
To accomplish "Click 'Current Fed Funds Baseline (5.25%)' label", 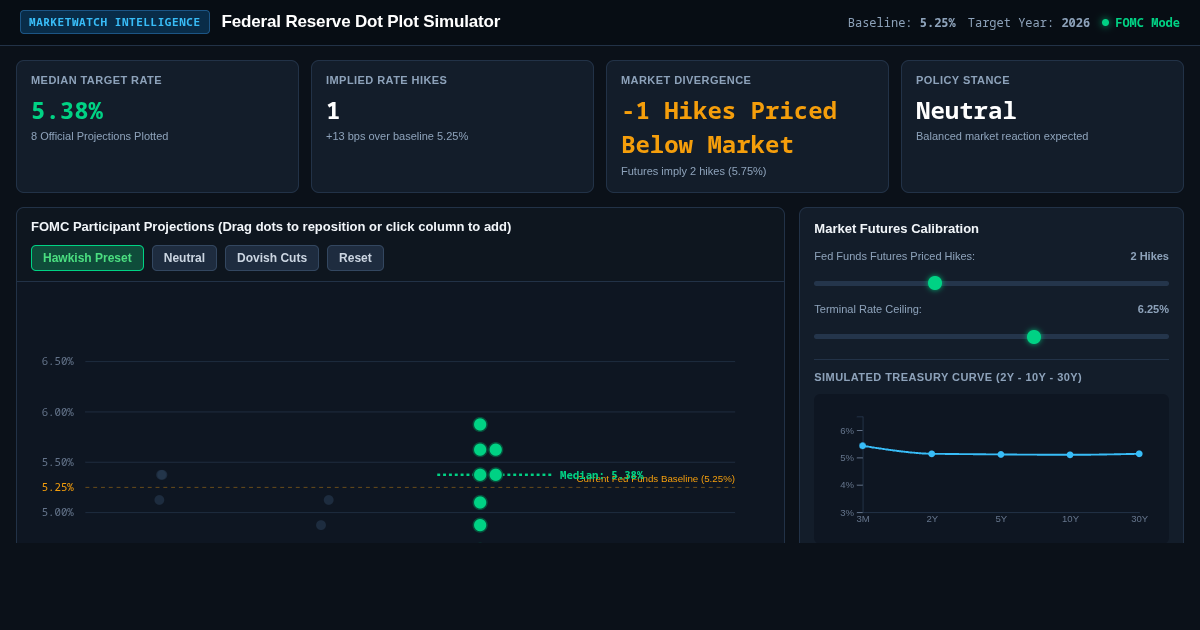I will [x=655, y=479].
